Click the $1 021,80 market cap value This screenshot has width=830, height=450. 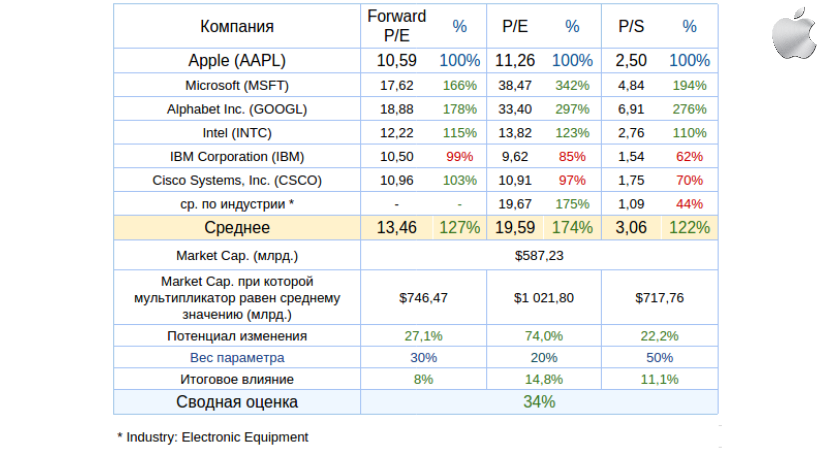544,297
